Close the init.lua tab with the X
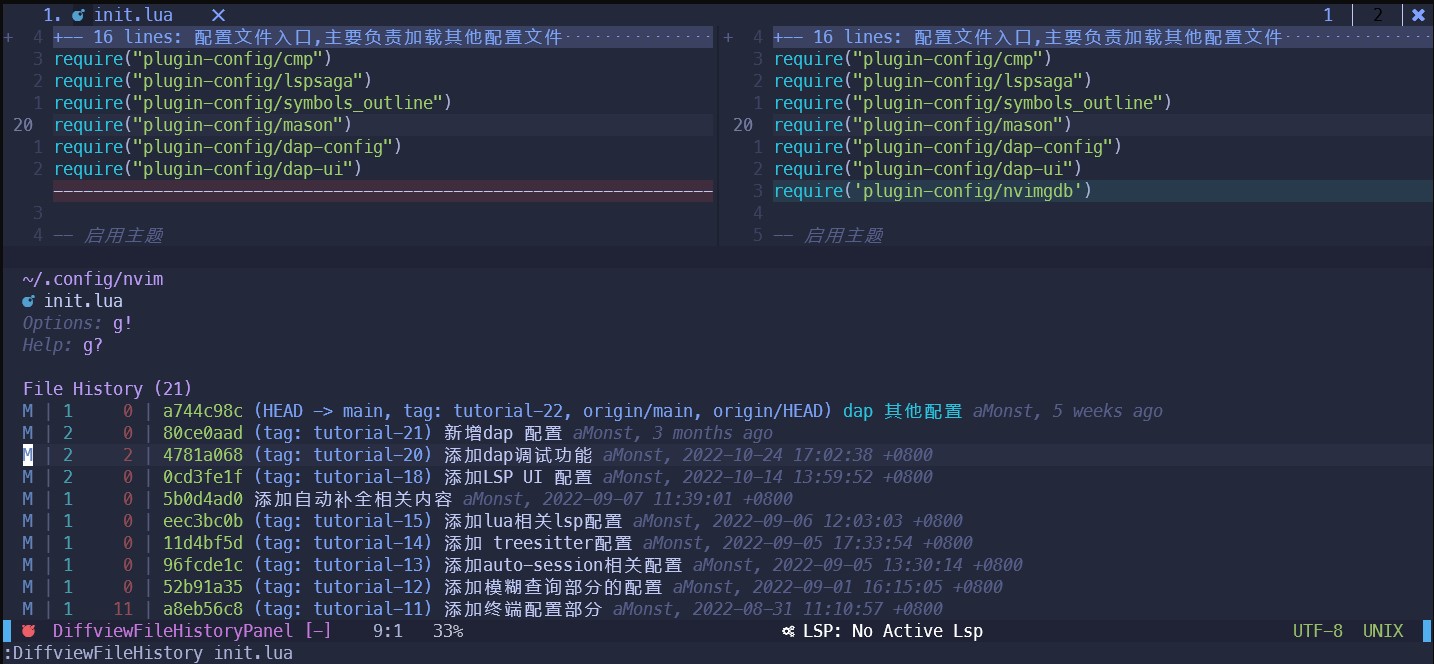The image size is (1434, 664). (218, 15)
